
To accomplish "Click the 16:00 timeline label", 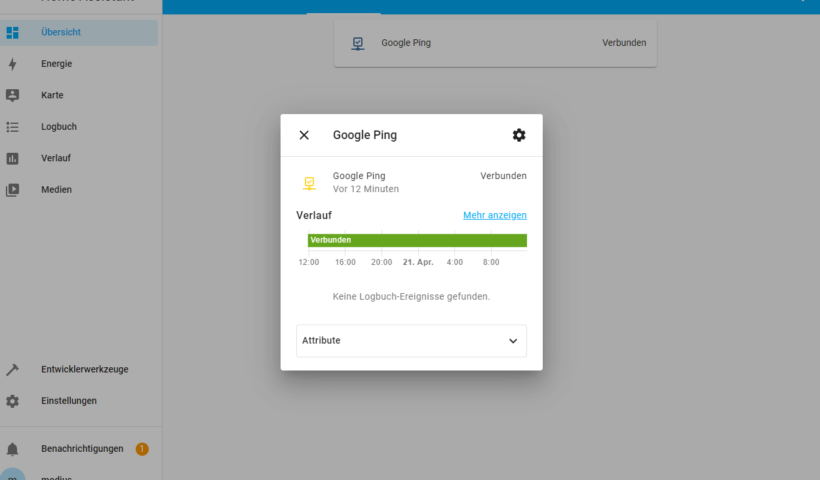I will 345,262.
